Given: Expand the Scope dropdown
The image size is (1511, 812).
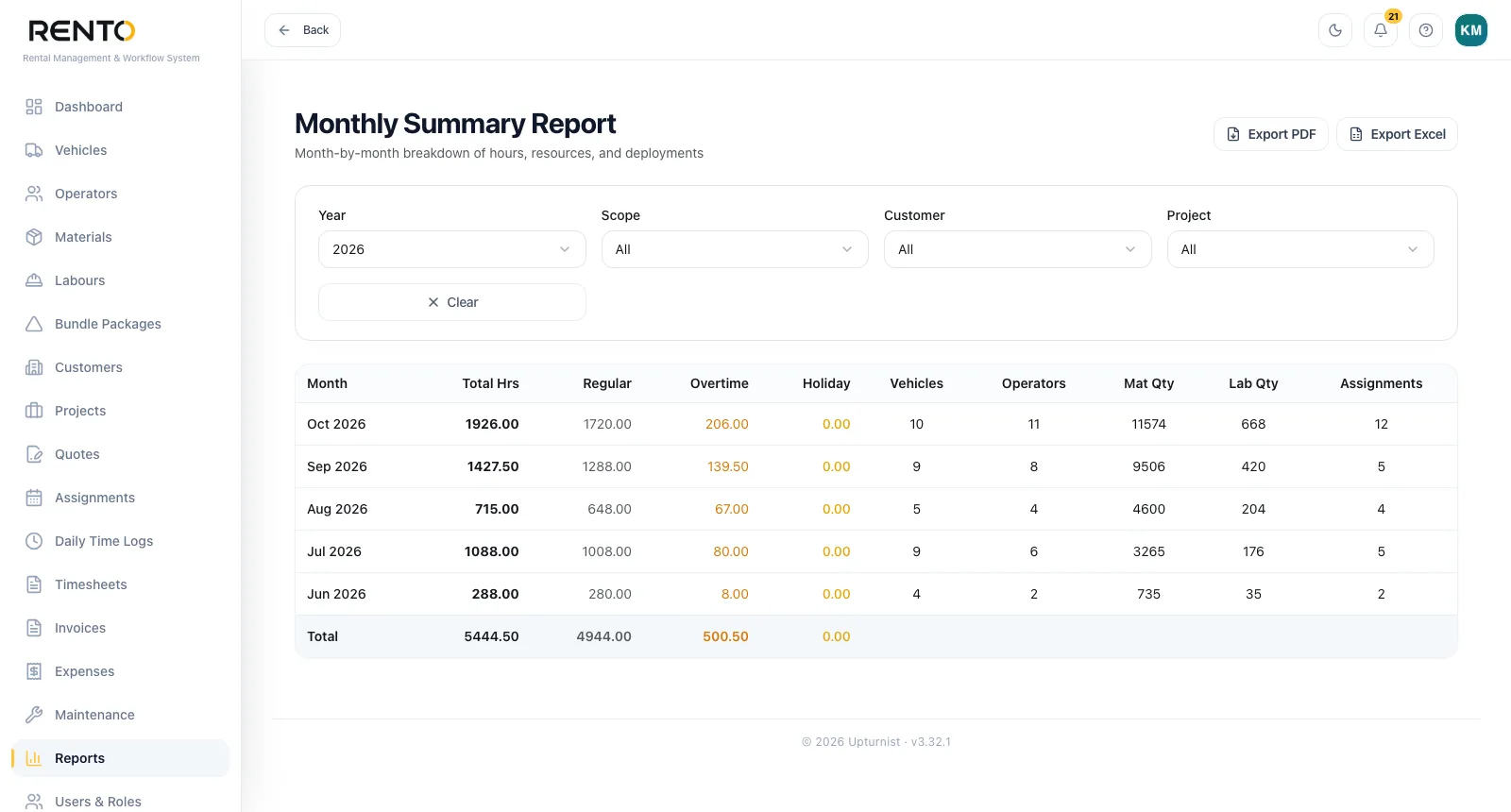Looking at the screenshot, I should [x=735, y=249].
